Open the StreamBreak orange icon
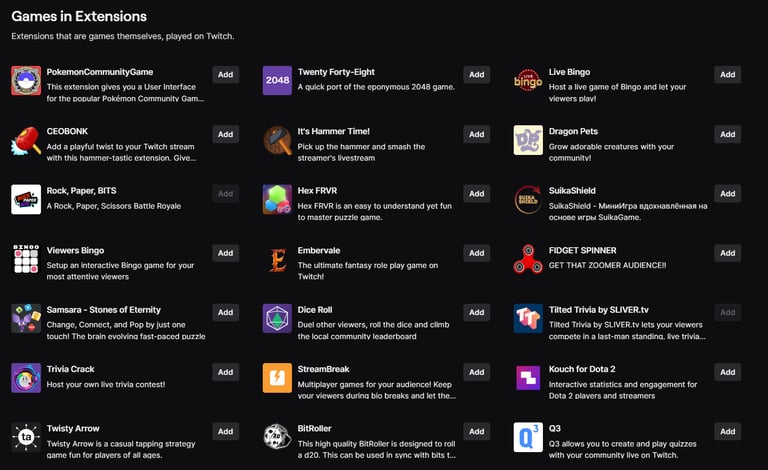This screenshot has width=768, height=470. point(277,378)
